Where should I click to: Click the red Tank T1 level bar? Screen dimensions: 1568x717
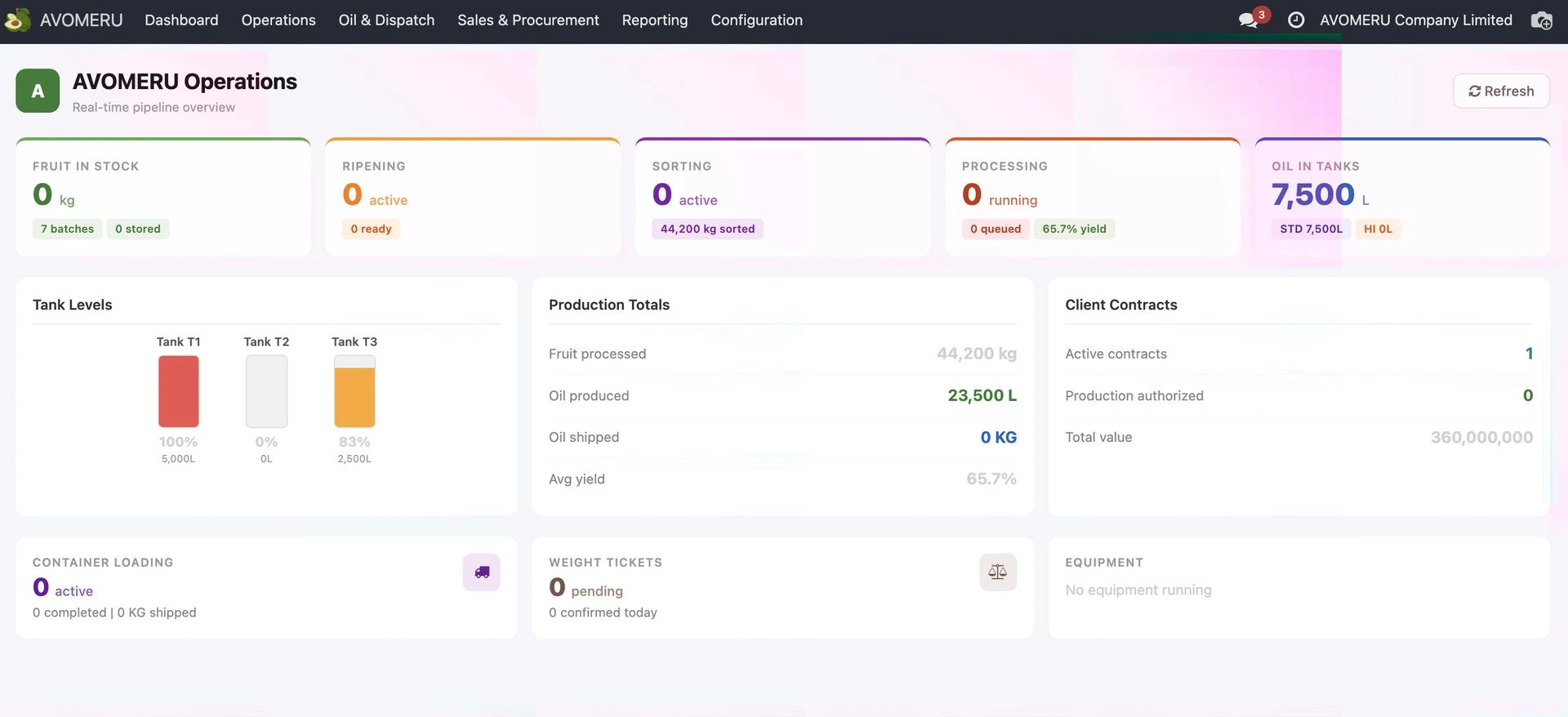[x=178, y=391]
